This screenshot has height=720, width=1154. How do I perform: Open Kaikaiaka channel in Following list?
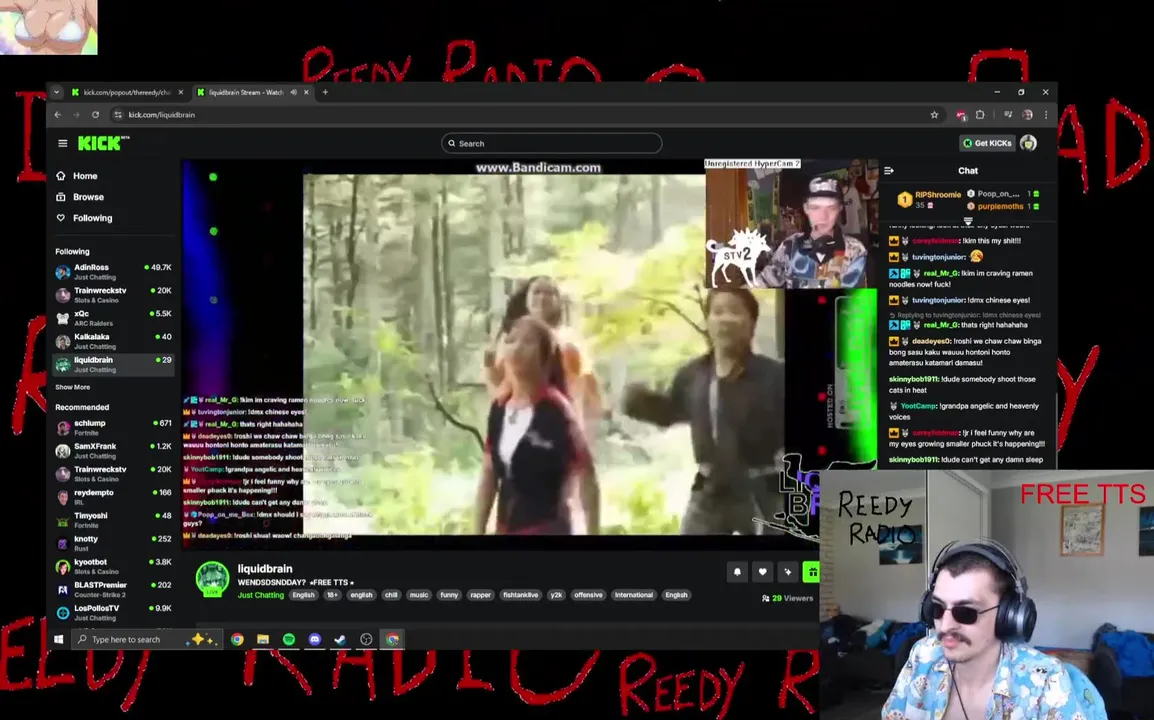113,341
